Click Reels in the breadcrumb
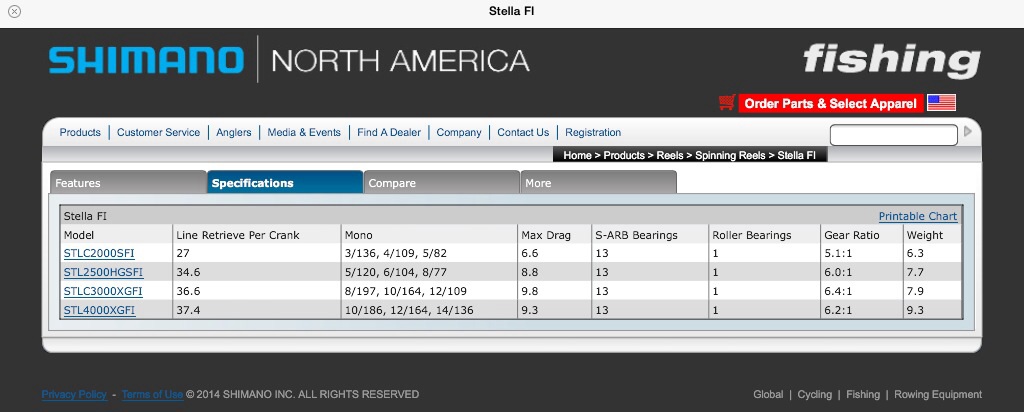This screenshot has height=412, width=1024. click(x=669, y=155)
